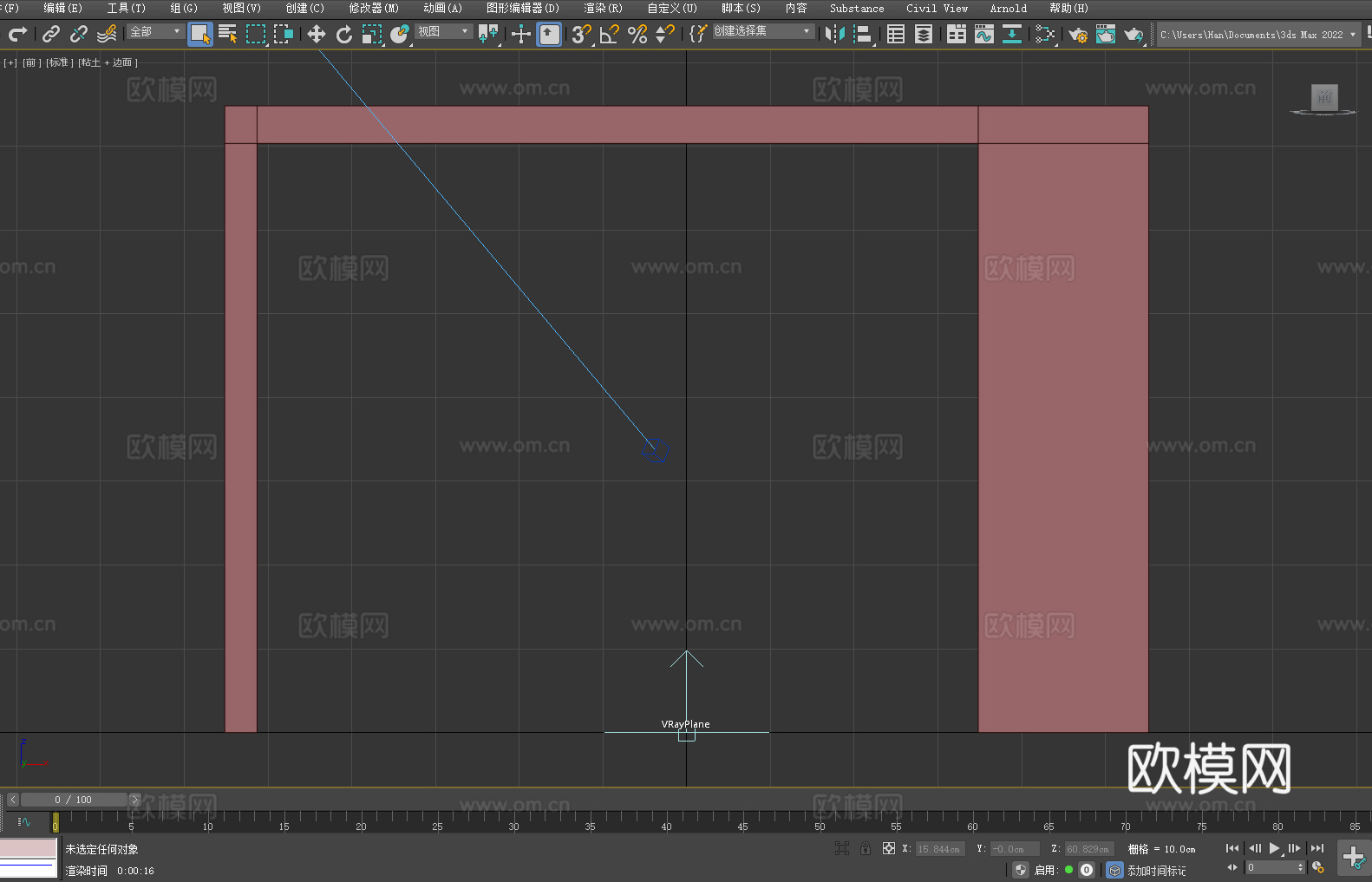Click the Mirror tool icon
Screen dimensions: 1372x882
835,34
